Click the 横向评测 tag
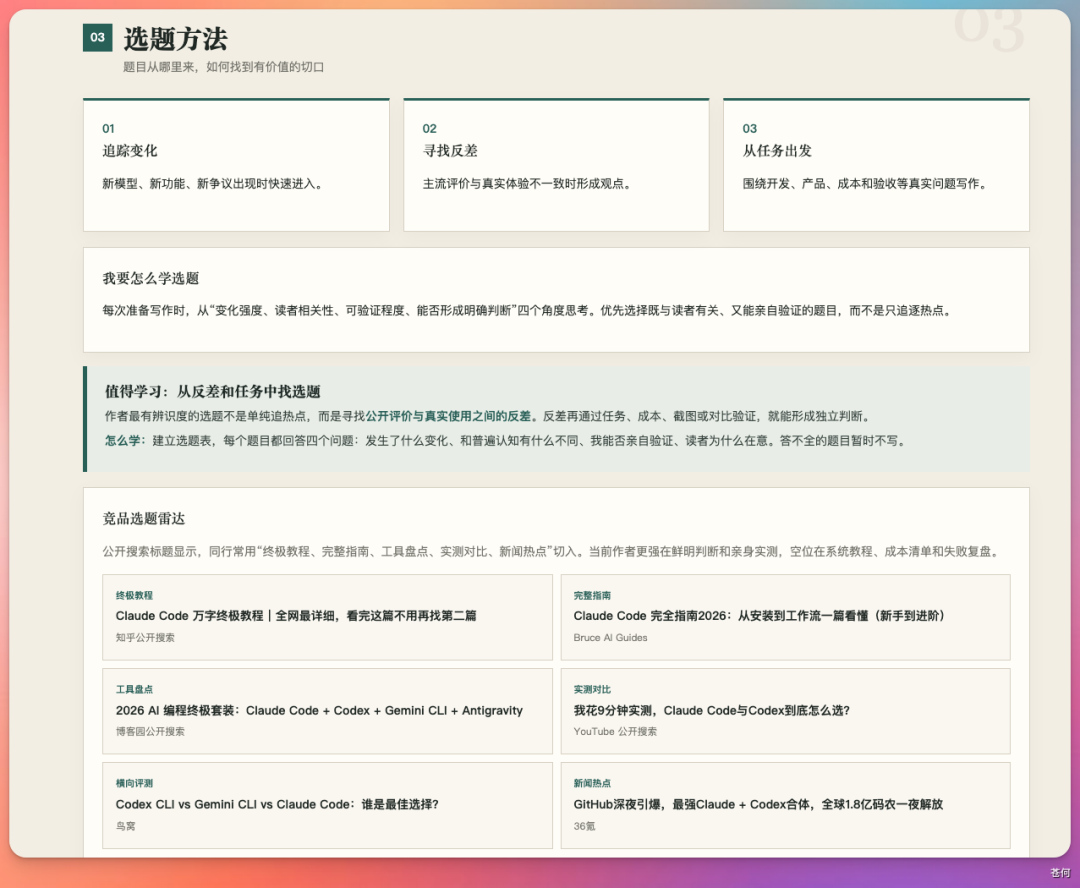1080x888 pixels. [134, 783]
